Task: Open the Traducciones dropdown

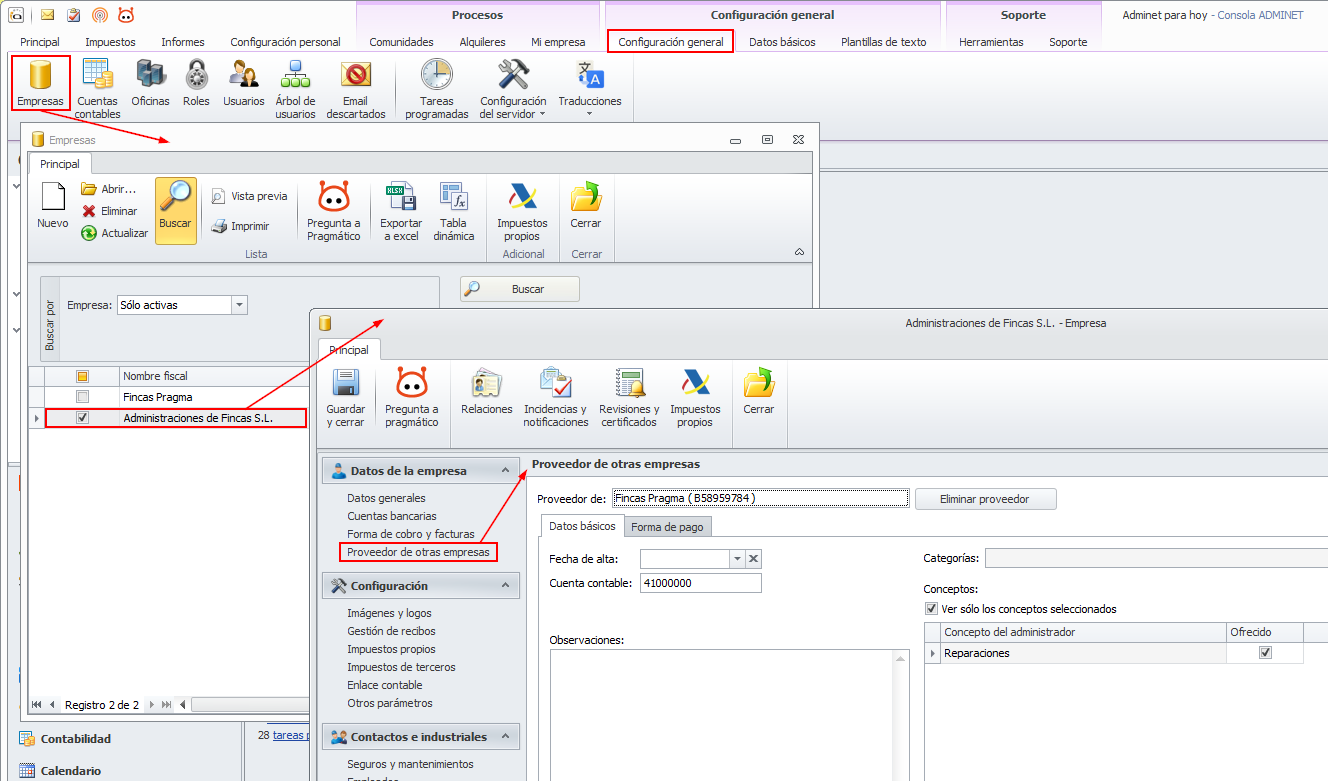Action: pyautogui.click(x=590, y=88)
